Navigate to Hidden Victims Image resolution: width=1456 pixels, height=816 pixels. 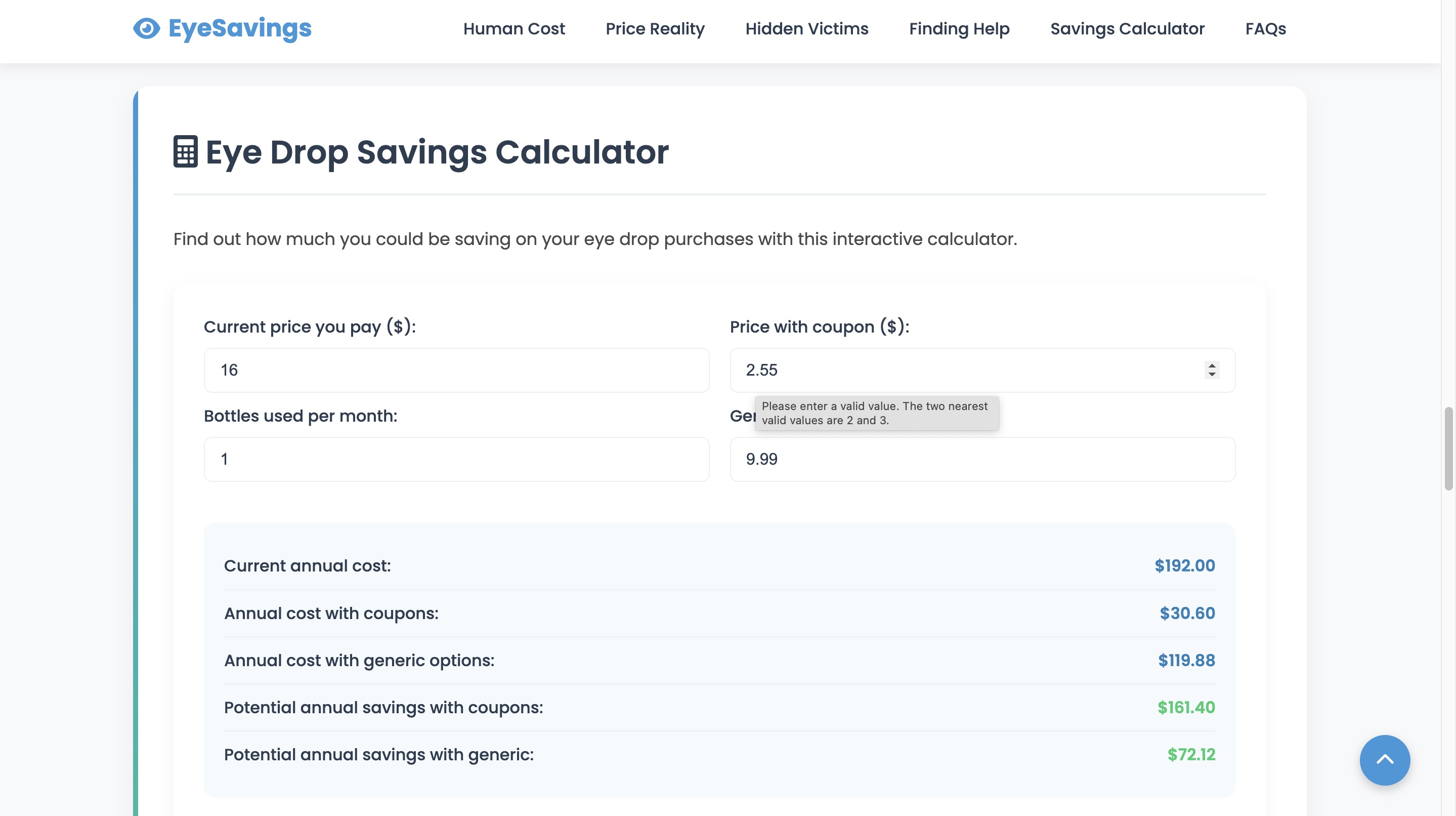tap(806, 29)
